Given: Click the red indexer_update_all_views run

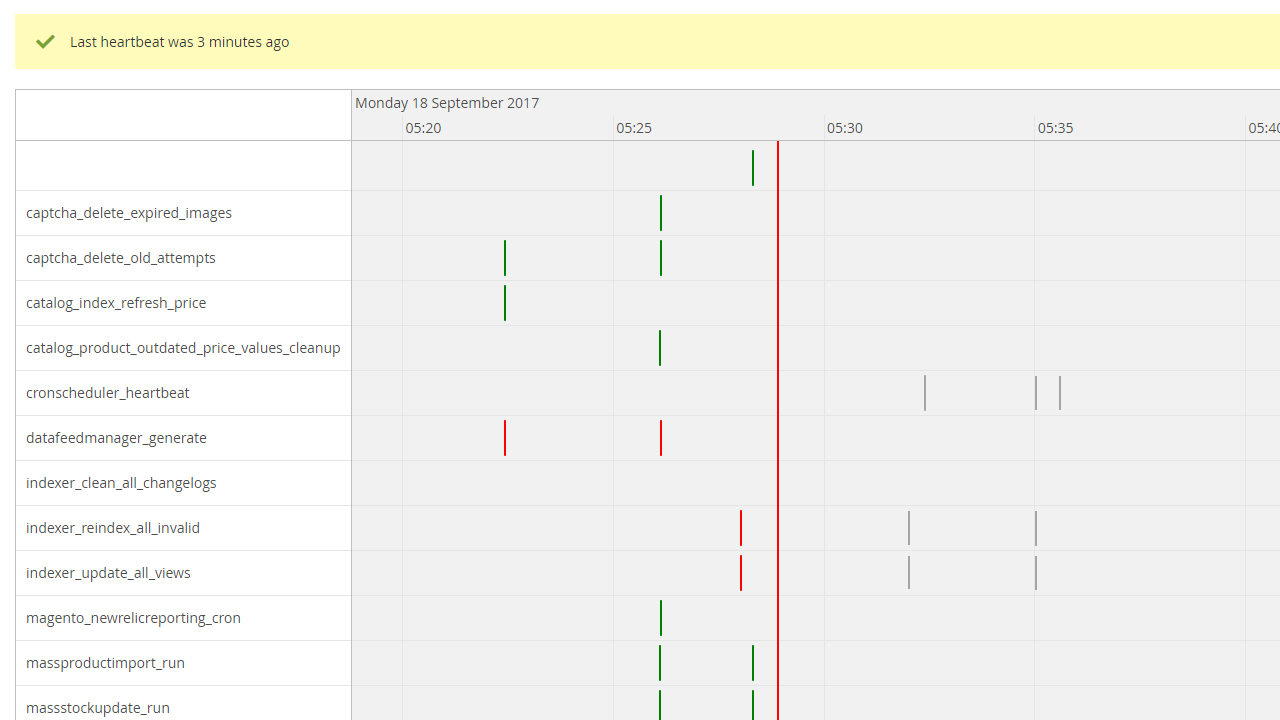Looking at the screenshot, I should [741, 572].
